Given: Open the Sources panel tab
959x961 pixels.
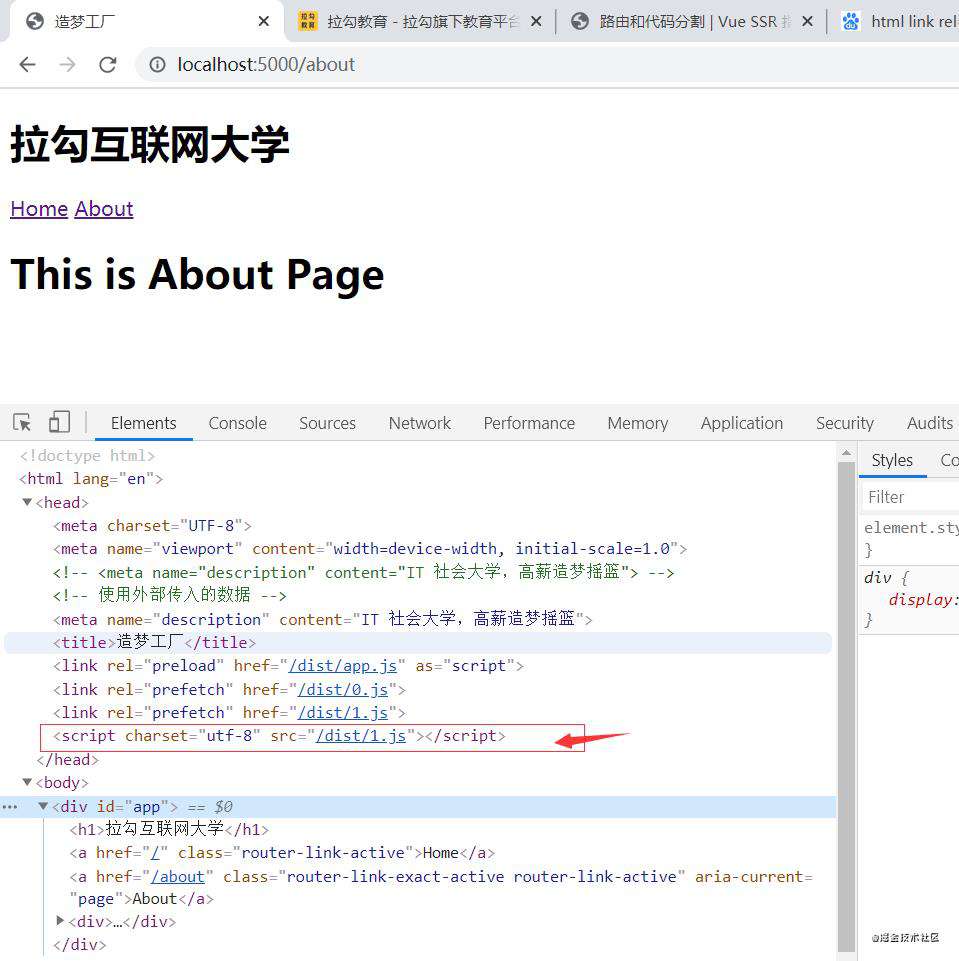Looking at the screenshot, I should 327,423.
